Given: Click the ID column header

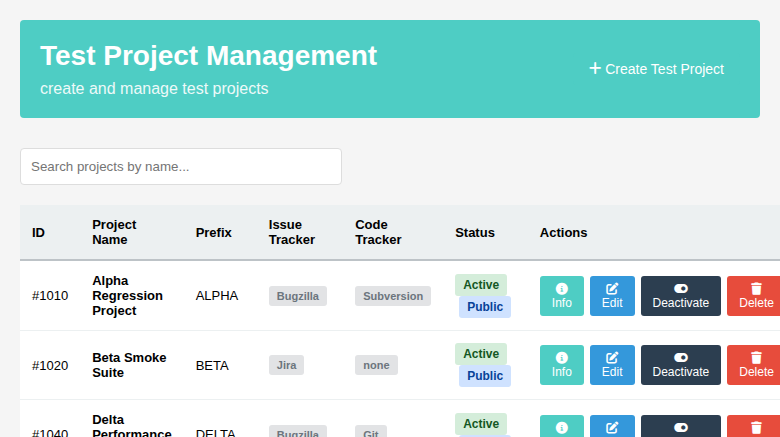Looking at the screenshot, I should (x=38, y=232).
